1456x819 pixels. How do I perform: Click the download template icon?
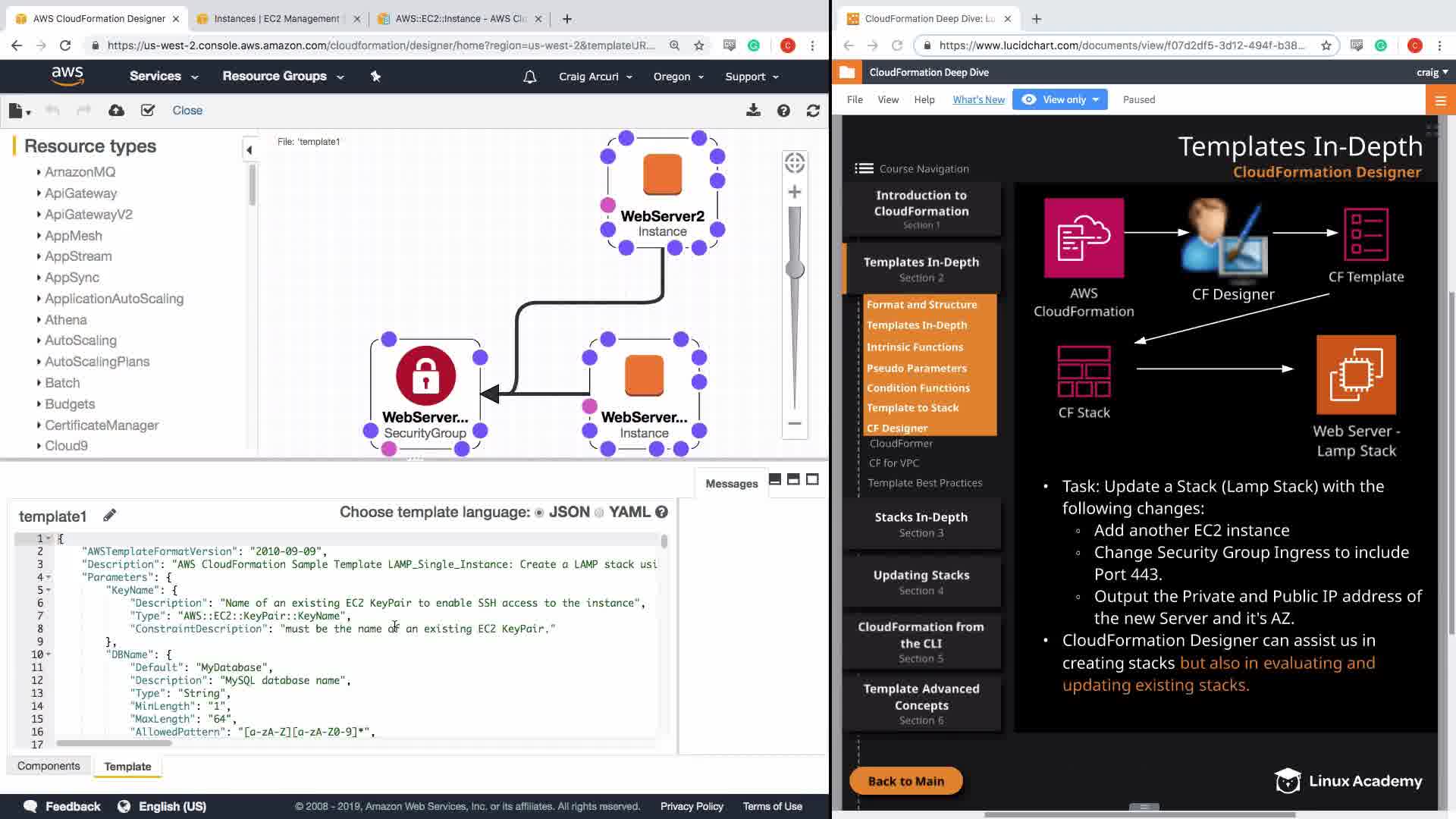753,111
